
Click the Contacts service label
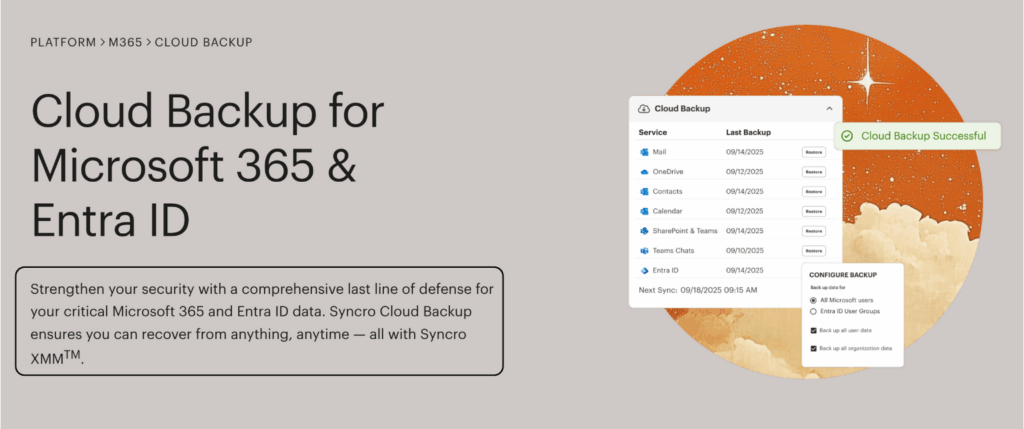(x=667, y=191)
